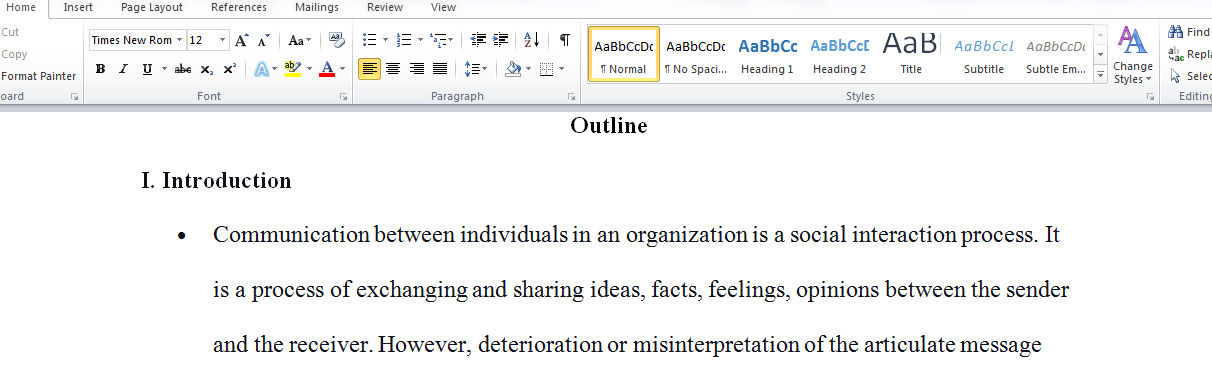1212x378 pixels.
Task: Switch to the Review tab
Action: coord(385,7)
